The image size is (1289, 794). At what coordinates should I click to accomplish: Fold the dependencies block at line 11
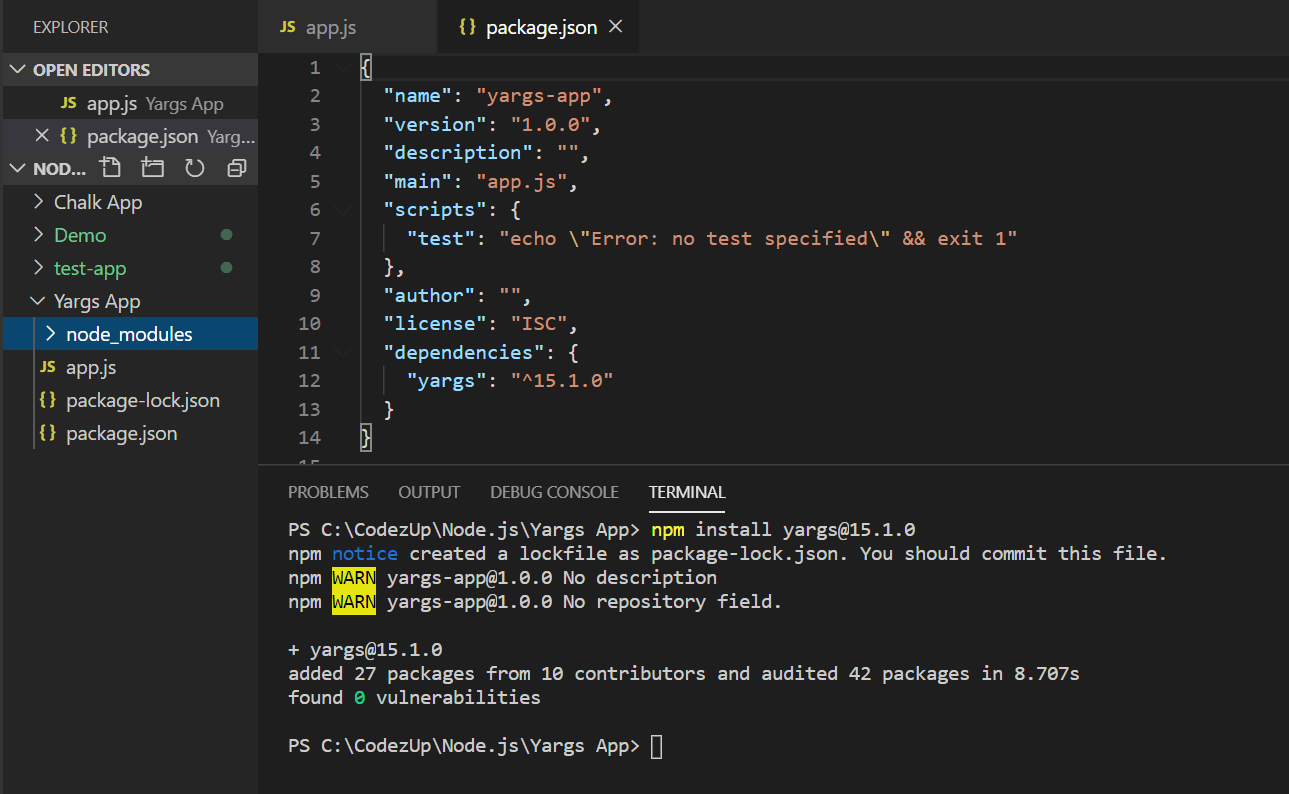344,352
